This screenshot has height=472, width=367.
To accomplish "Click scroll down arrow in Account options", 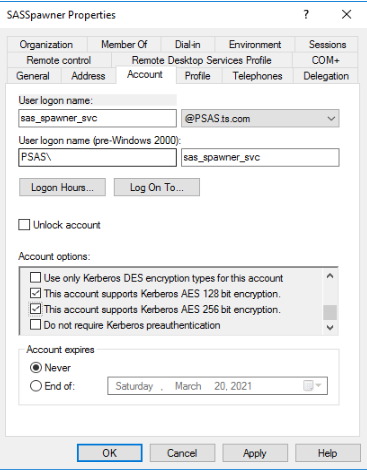I will (330, 327).
